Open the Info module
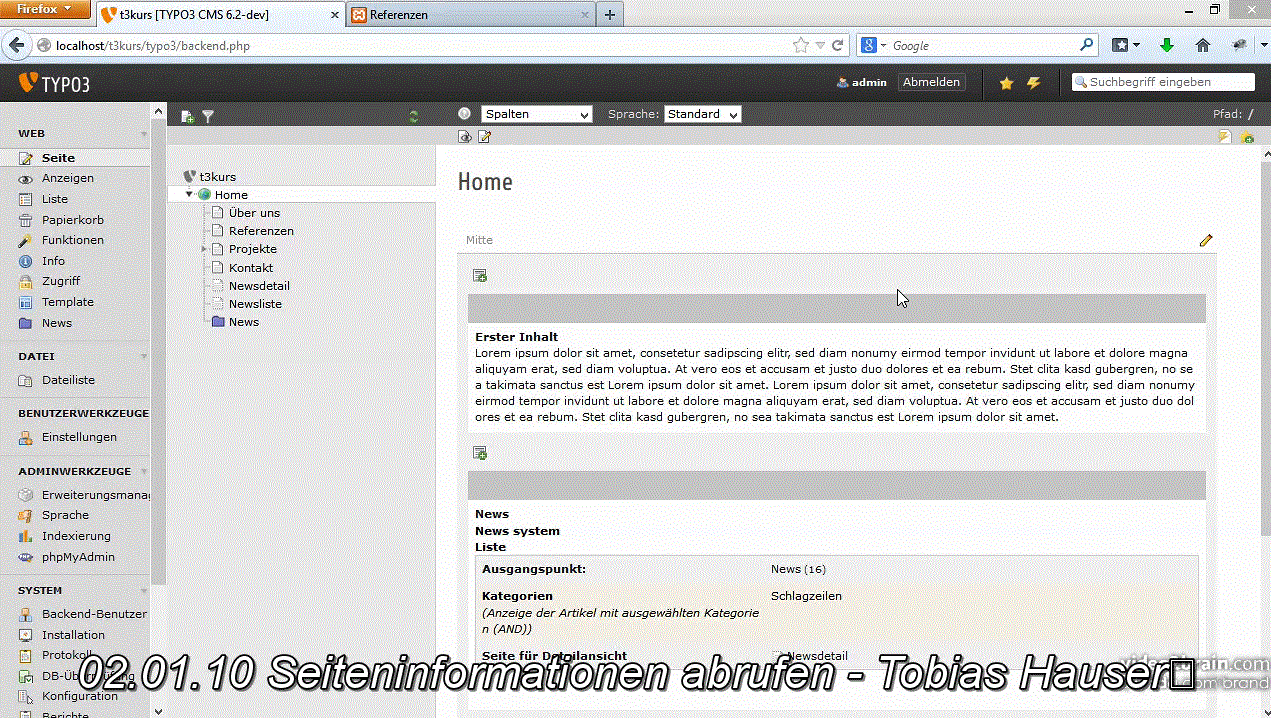The image size is (1271, 718). pyautogui.click(x=53, y=261)
